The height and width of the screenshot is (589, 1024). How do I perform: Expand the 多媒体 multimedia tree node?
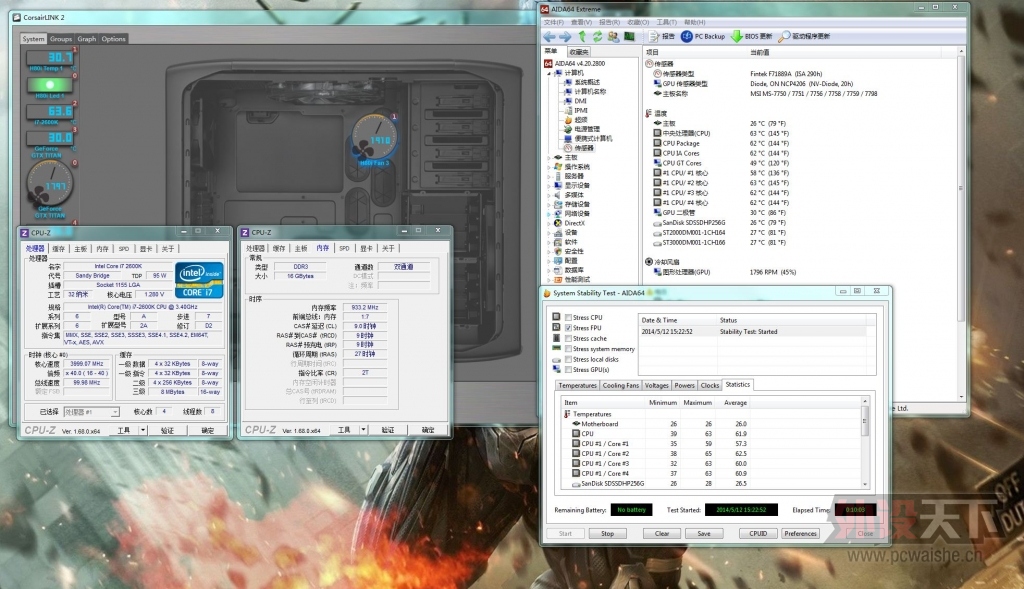pyautogui.click(x=549, y=195)
